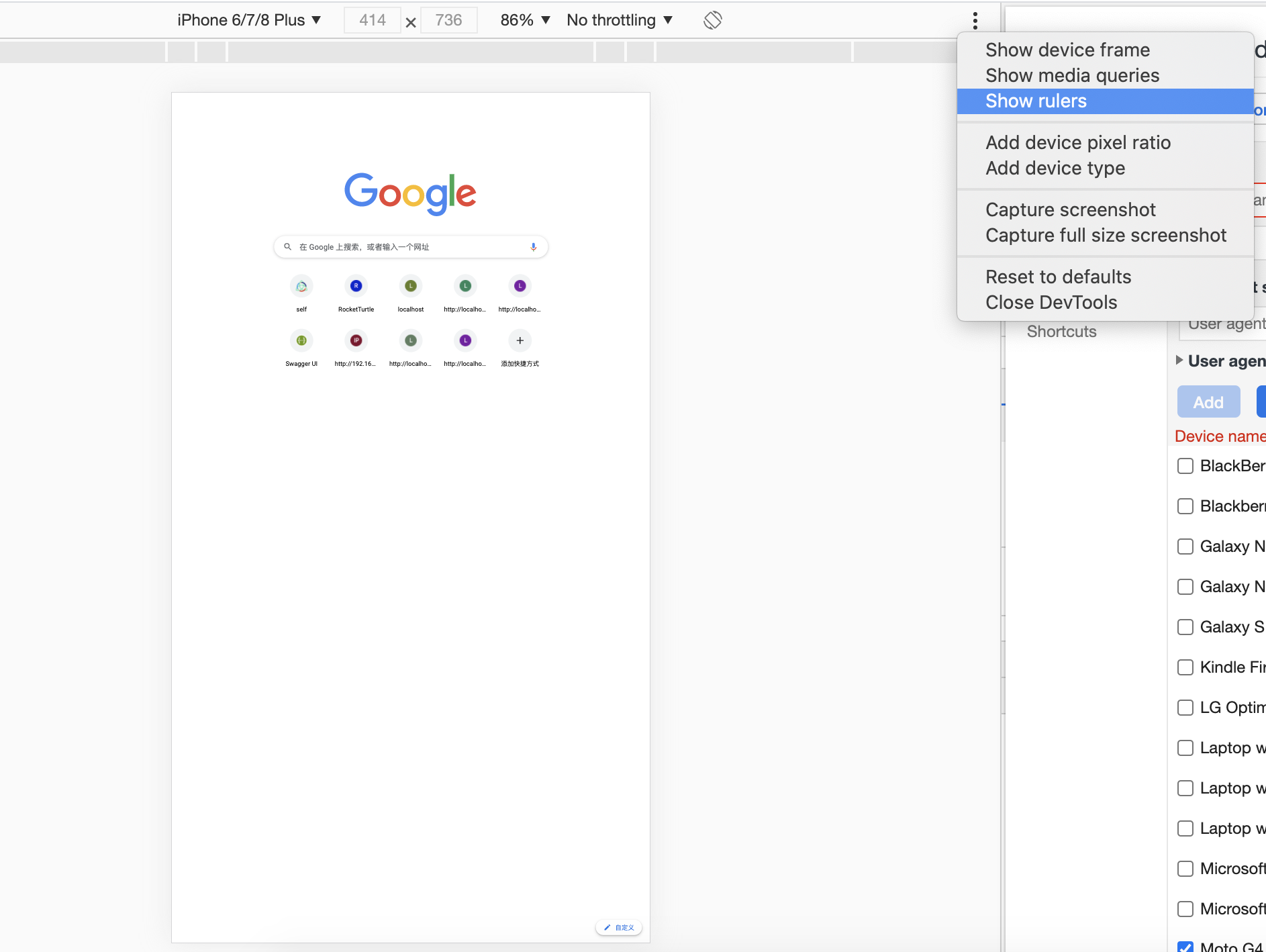Screen dimensions: 1266x952
Task: Enable the Kindle Fire device checkbox
Action: pyautogui.click(x=1185, y=667)
